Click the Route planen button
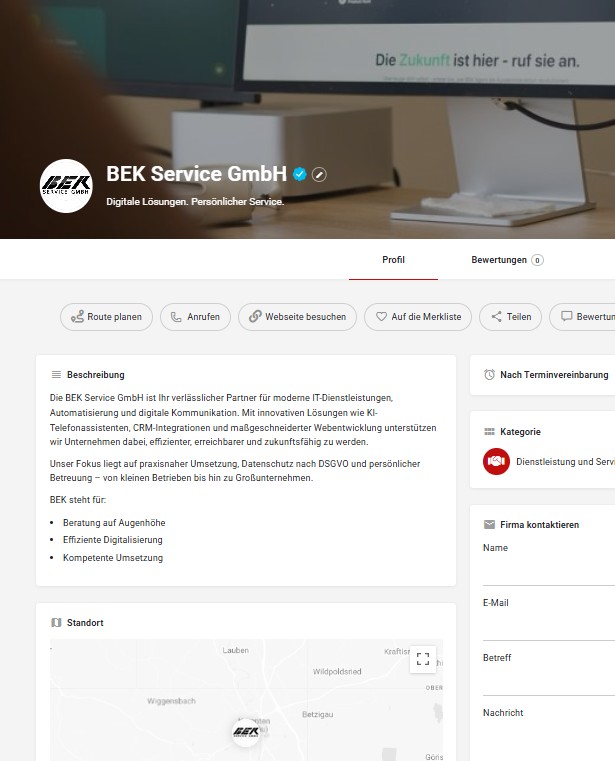Viewport: 615px width, 761px height. 106,317
